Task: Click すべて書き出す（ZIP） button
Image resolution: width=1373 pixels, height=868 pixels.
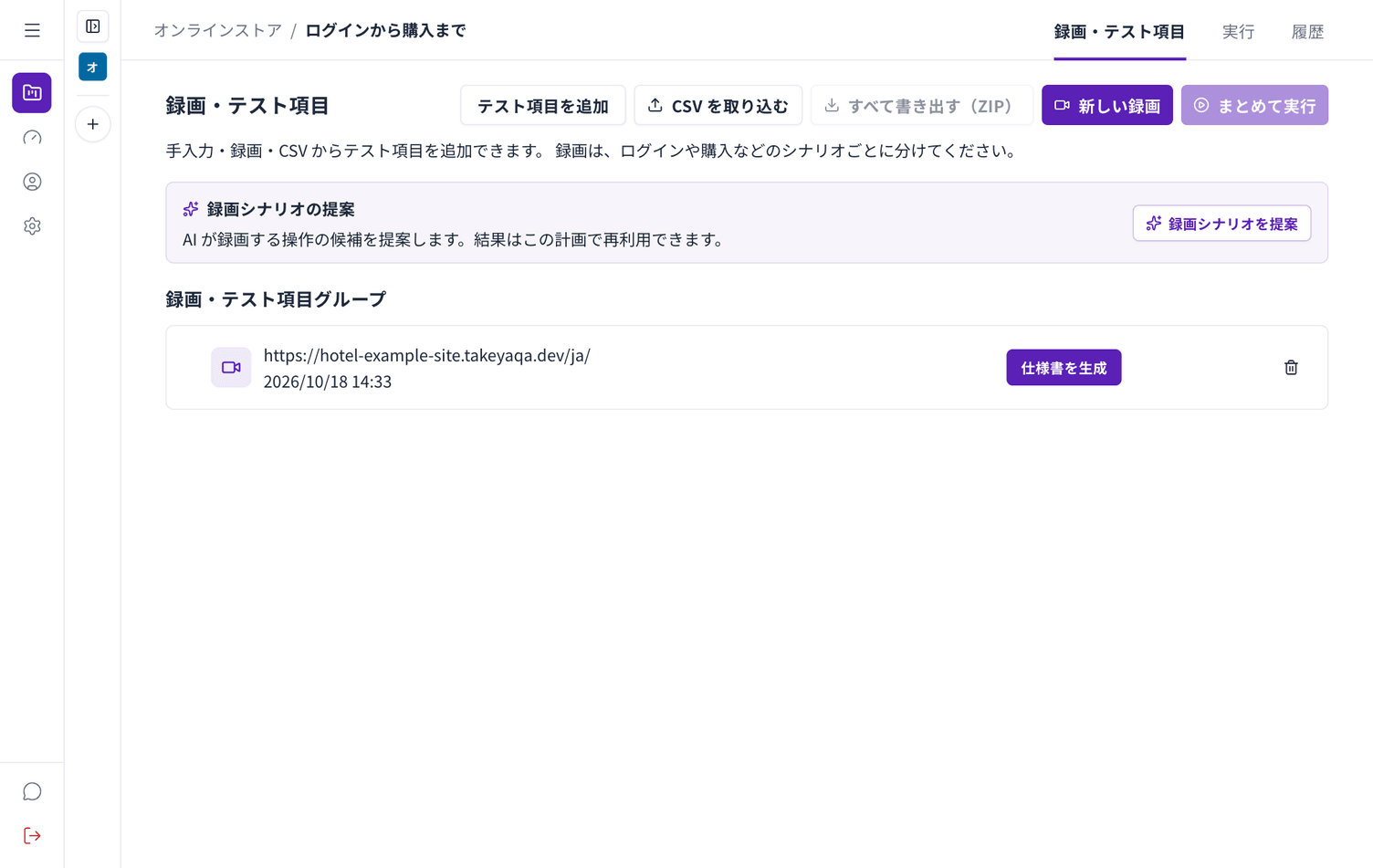Action: coord(922,106)
